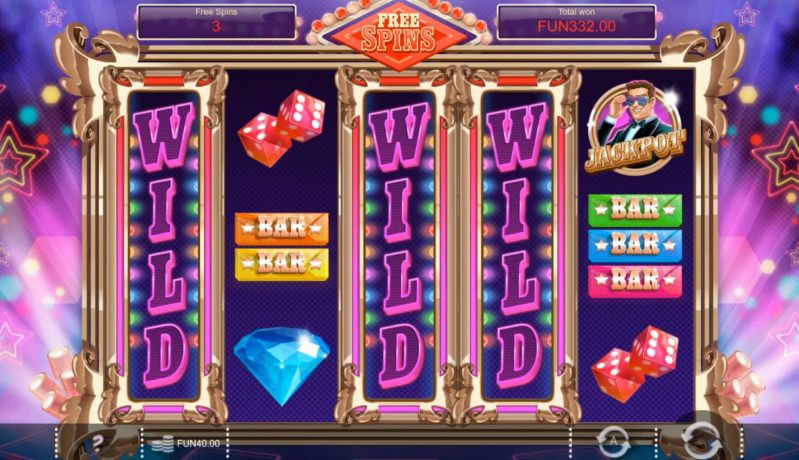Image resolution: width=799 pixels, height=460 pixels.
Task: Click the Free Spins diamond logo
Action: click(398, 35)
